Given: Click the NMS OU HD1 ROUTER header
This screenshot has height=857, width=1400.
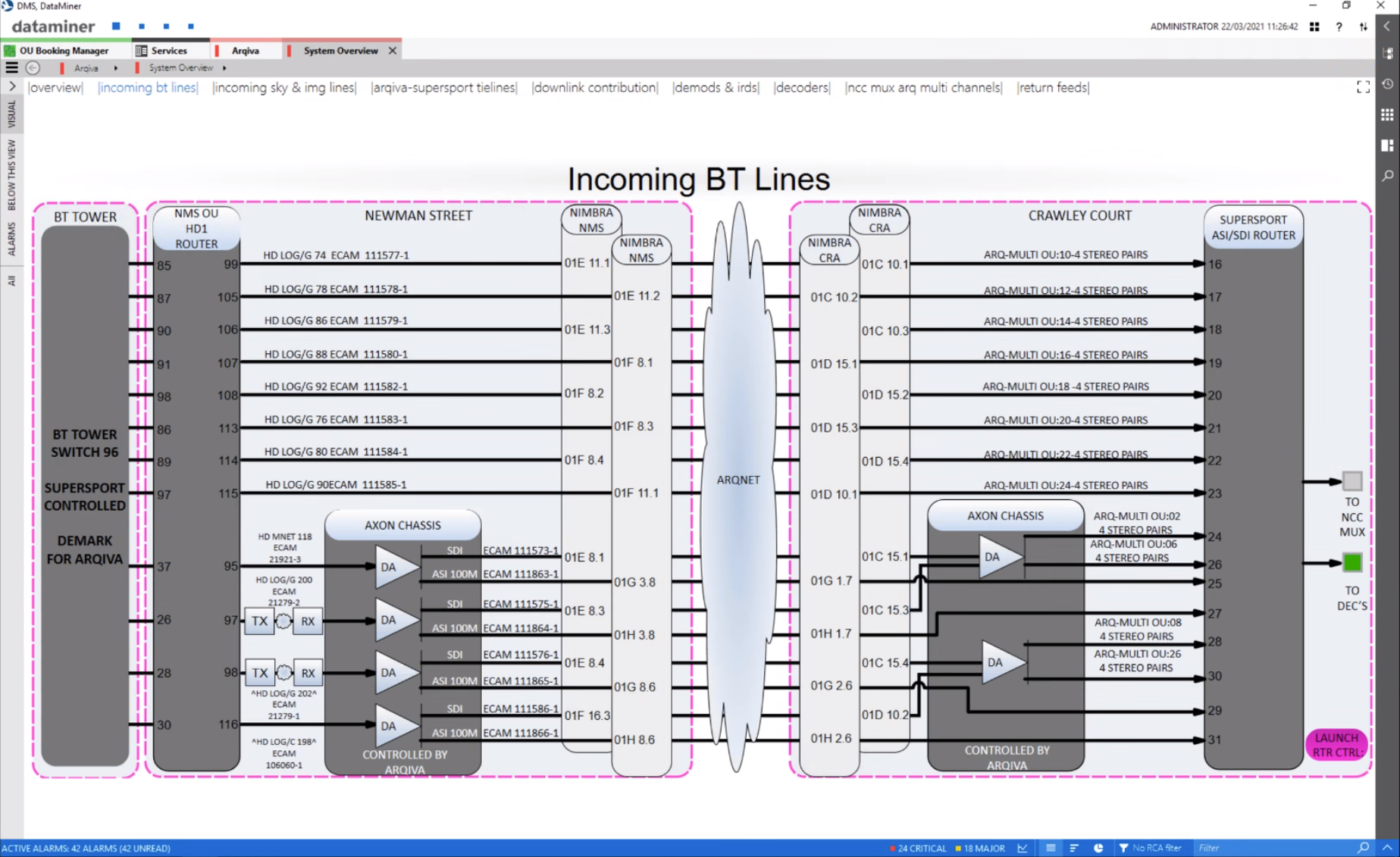Looking at the screenshot, I should [x=196, y=228].
